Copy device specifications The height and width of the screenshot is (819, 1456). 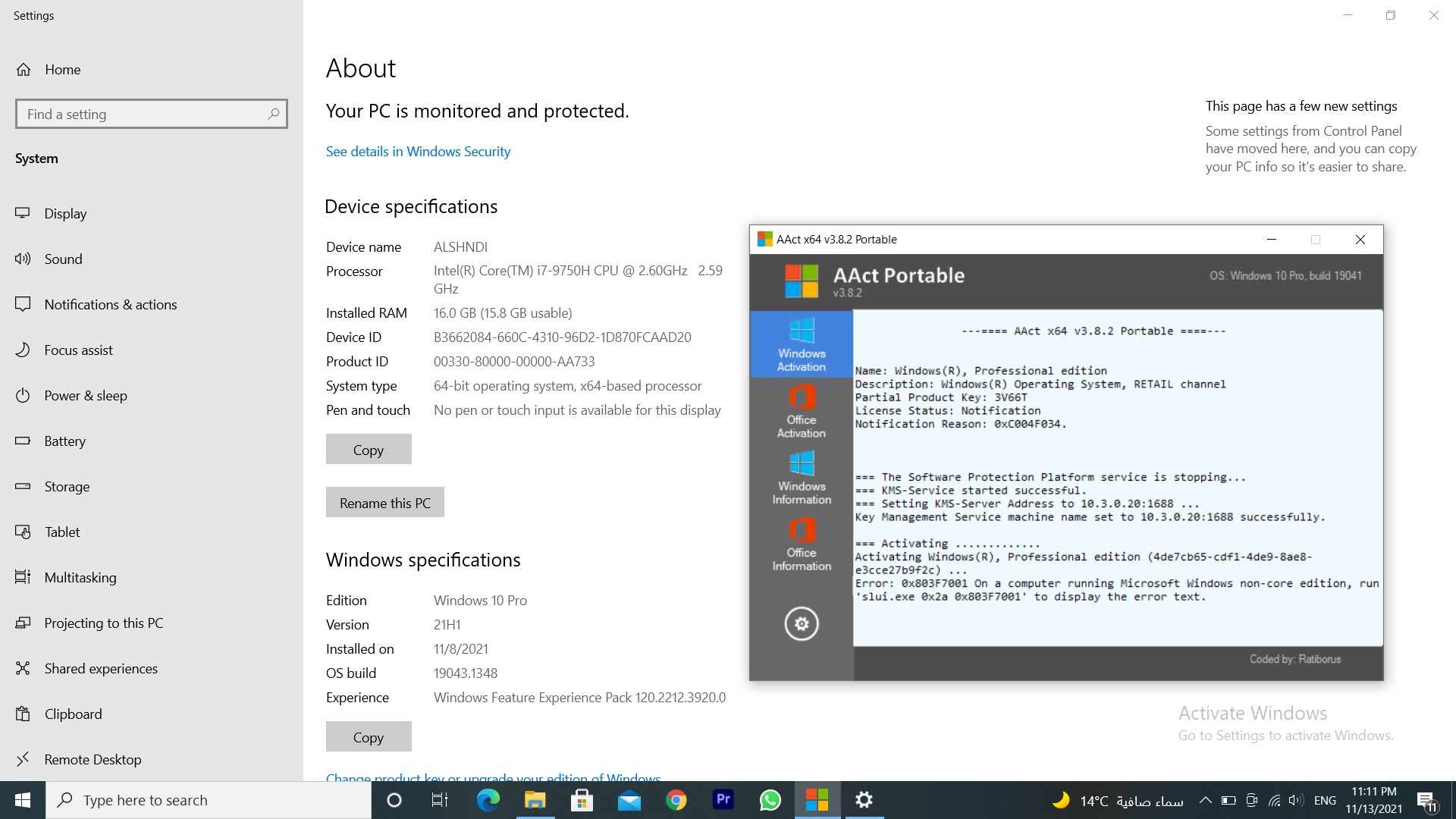pyautogui.click(x=369, y=450)
